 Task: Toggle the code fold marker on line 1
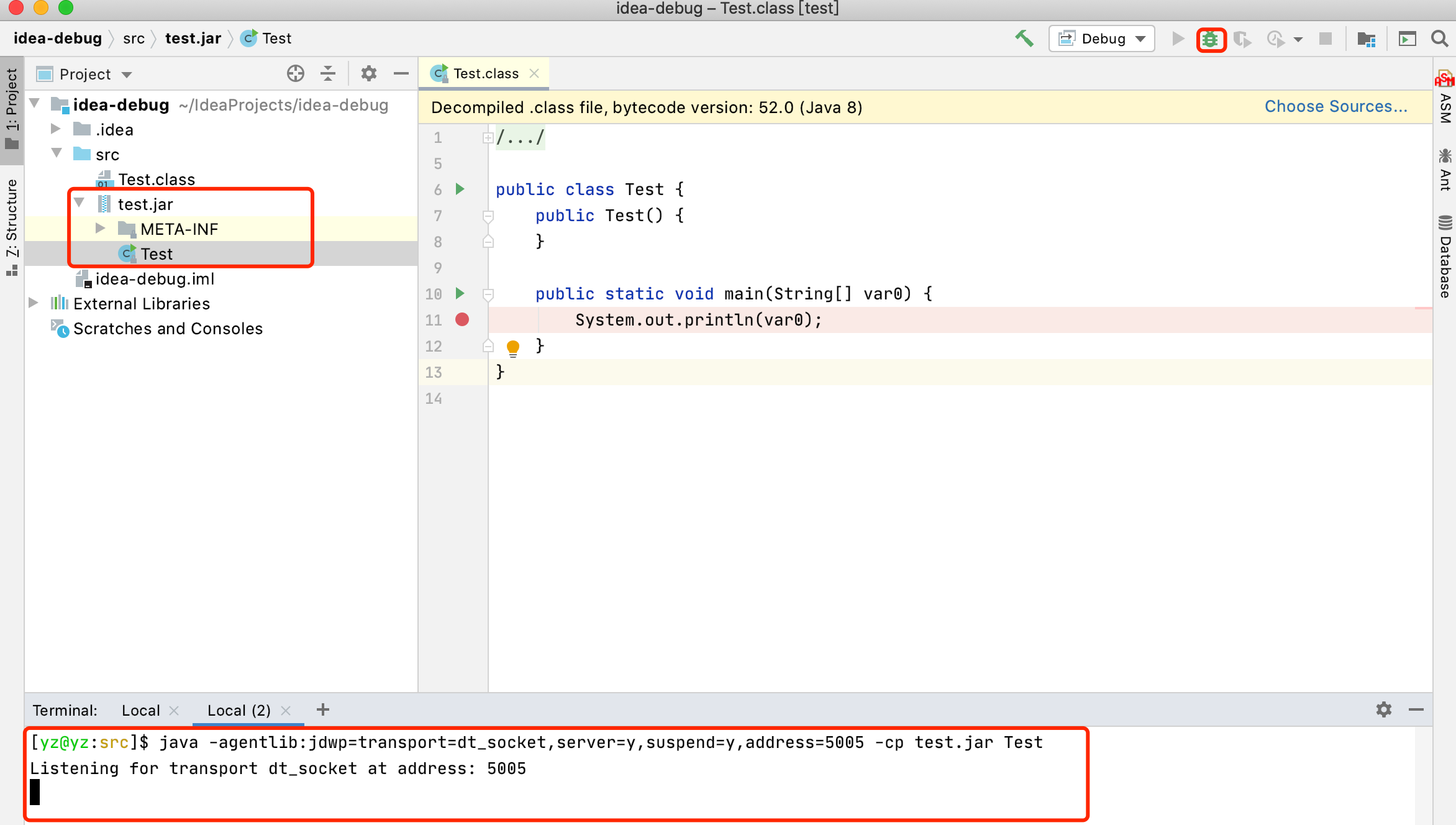[488, 138]
